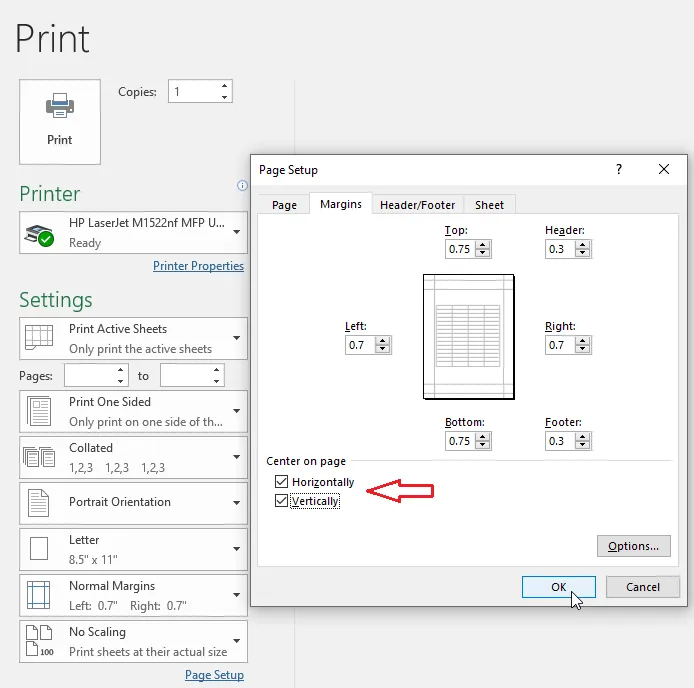
Task: Click the Portrait Orientation page icon
Action: coord(39,503)
